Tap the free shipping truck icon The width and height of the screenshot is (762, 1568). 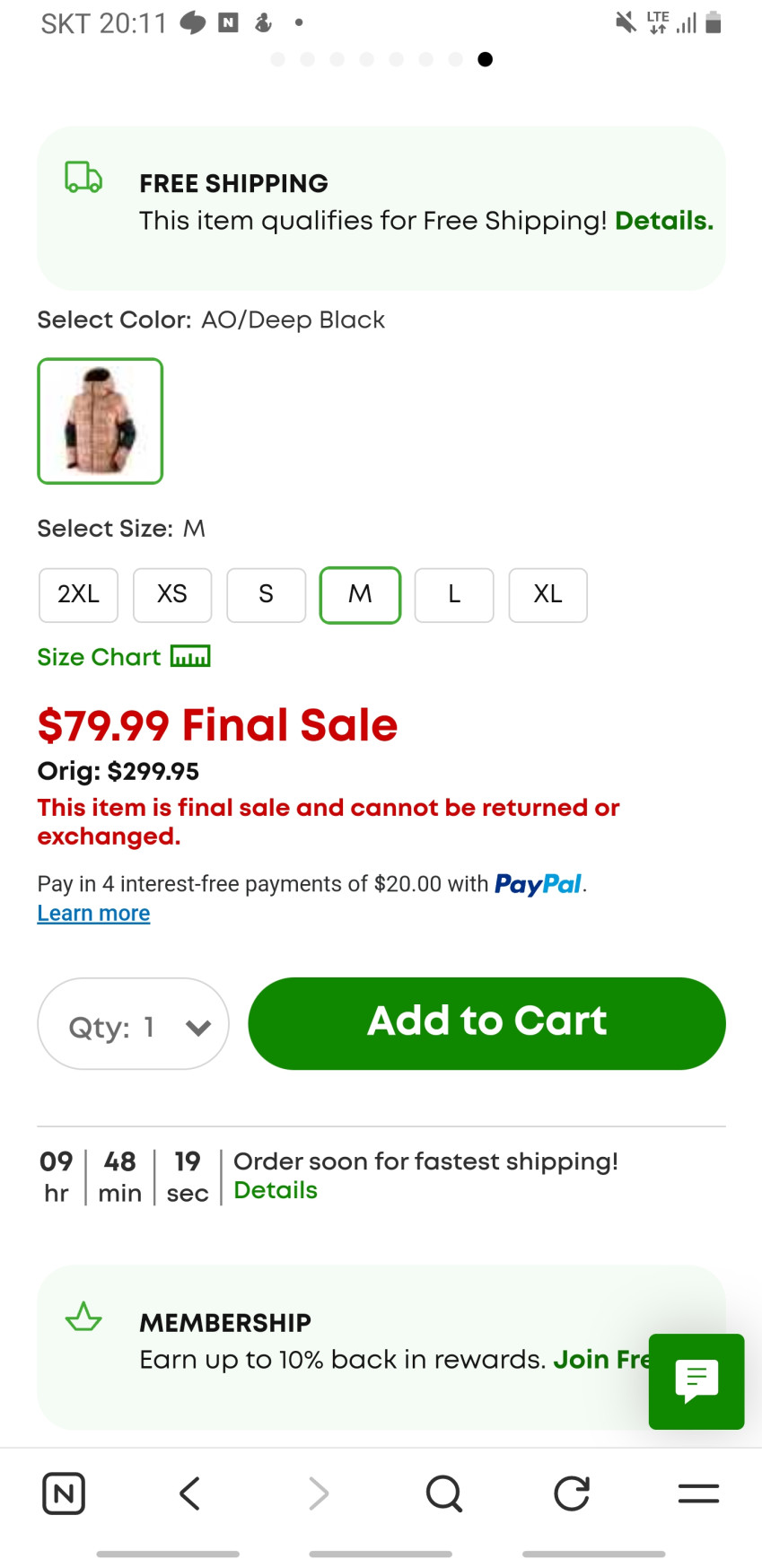[83, 177]
